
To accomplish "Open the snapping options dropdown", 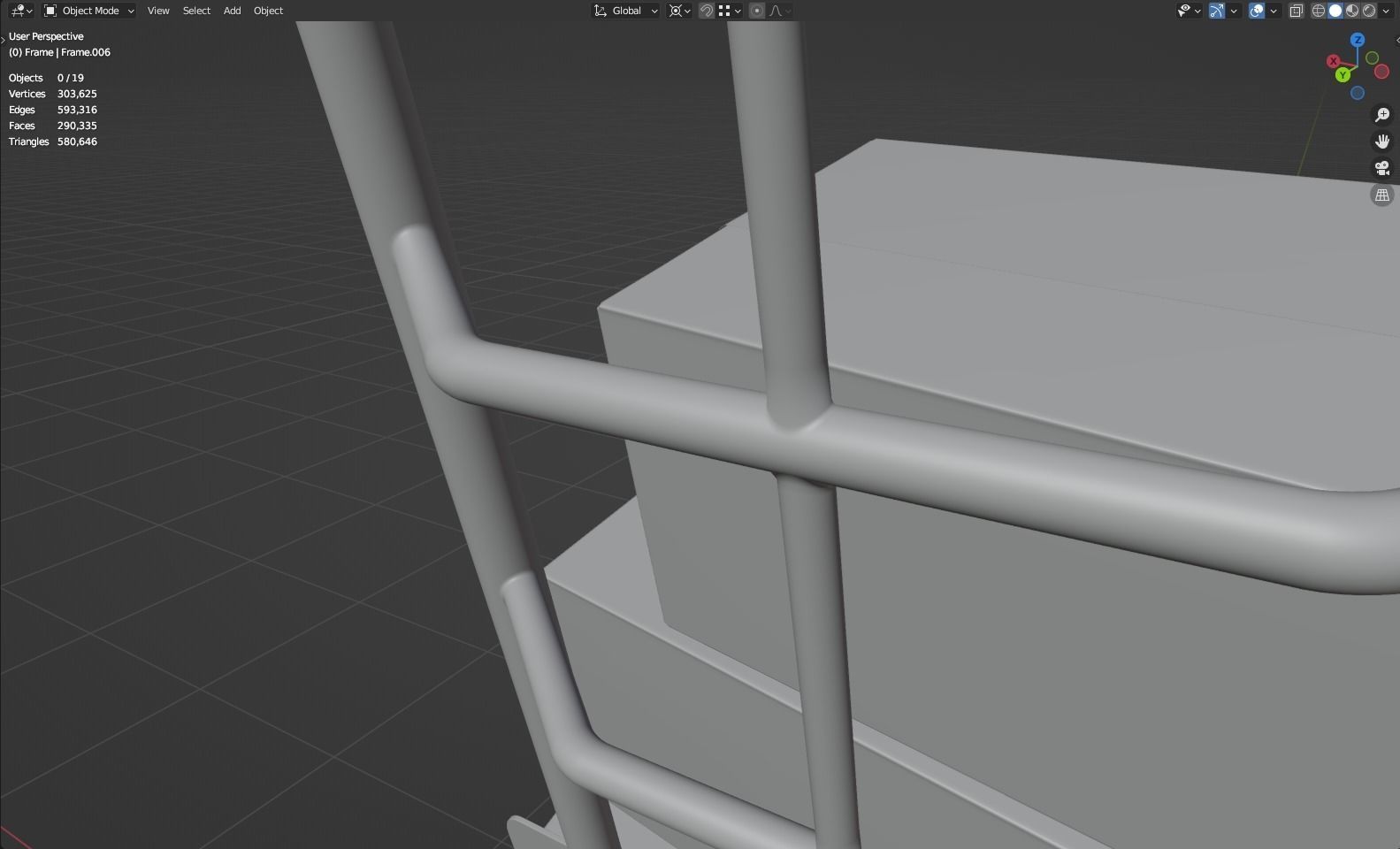I will tap(730, 11).
